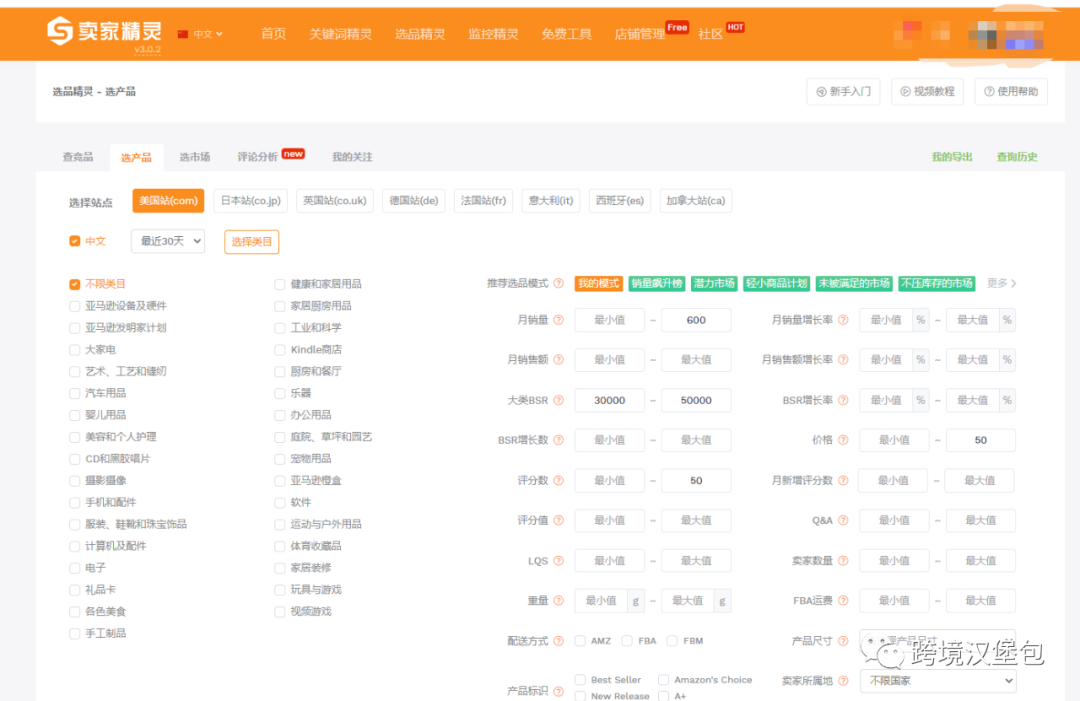The width and height of the screenshot is (1080, 701).
Task: Click the question mark beside LQS
Action: 557,560
